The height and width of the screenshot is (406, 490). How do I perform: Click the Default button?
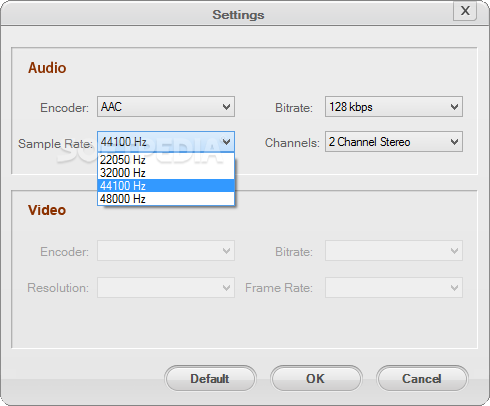210,379
